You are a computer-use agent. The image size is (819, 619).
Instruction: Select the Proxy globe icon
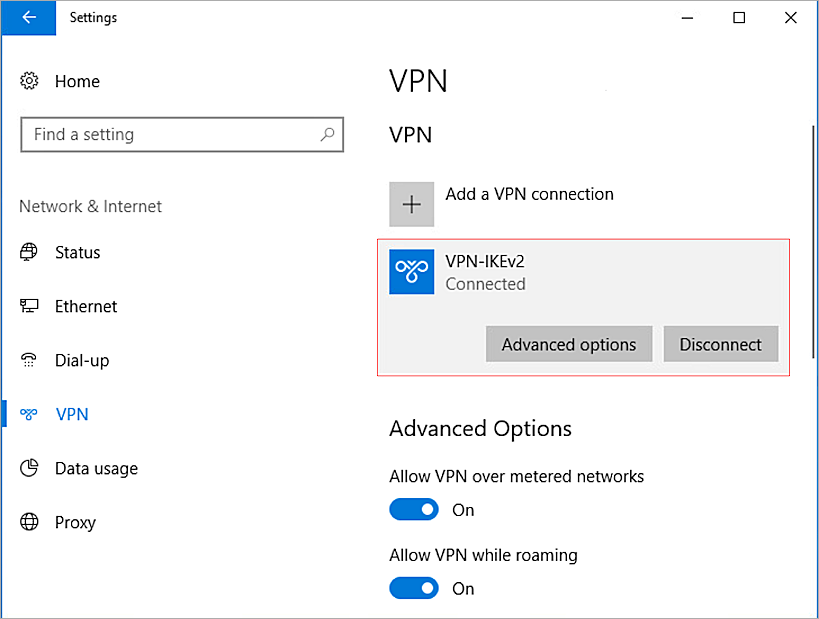28,522
